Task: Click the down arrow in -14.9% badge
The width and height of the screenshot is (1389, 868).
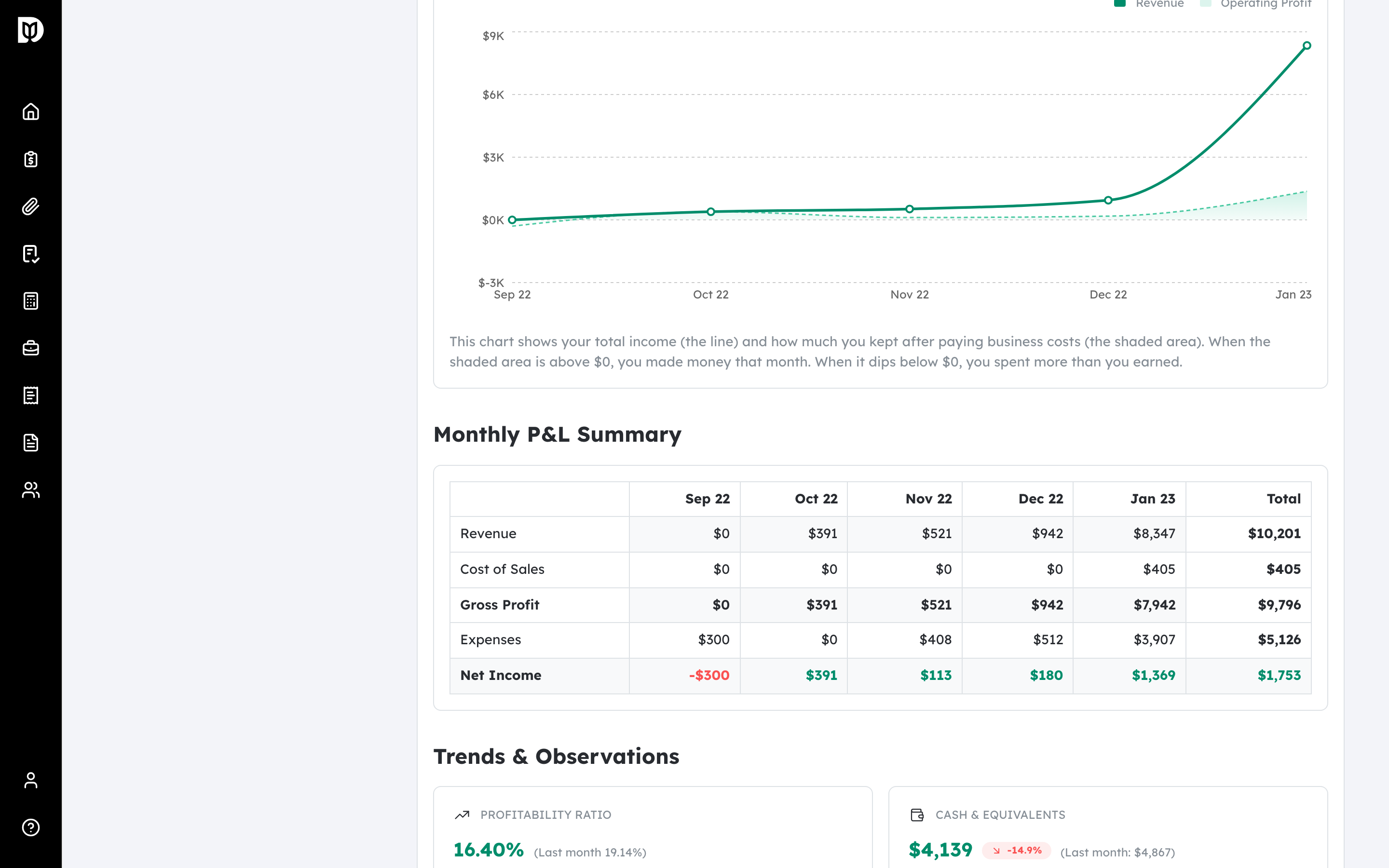Action: 996,851
